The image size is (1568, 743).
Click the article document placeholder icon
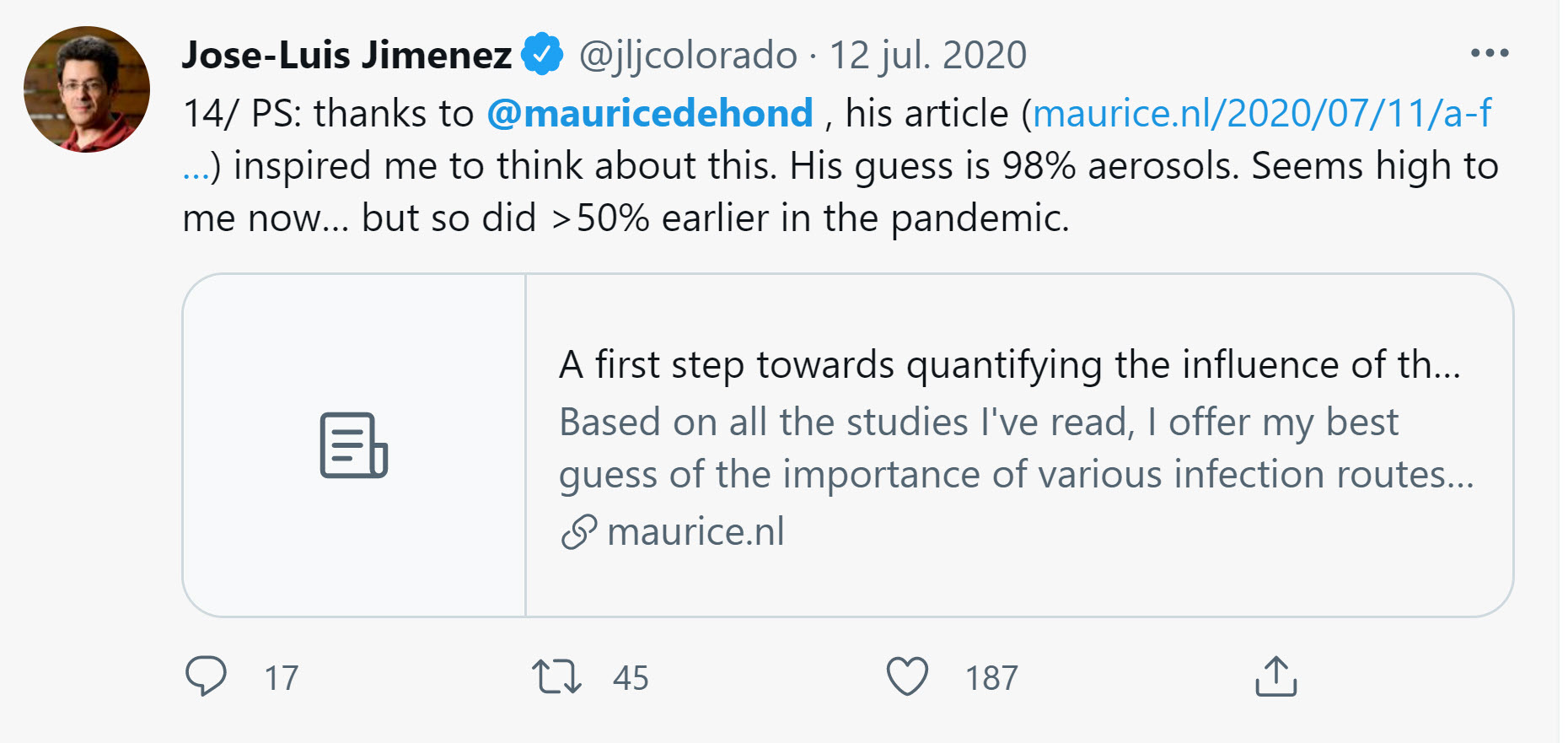tap(354, 445)
